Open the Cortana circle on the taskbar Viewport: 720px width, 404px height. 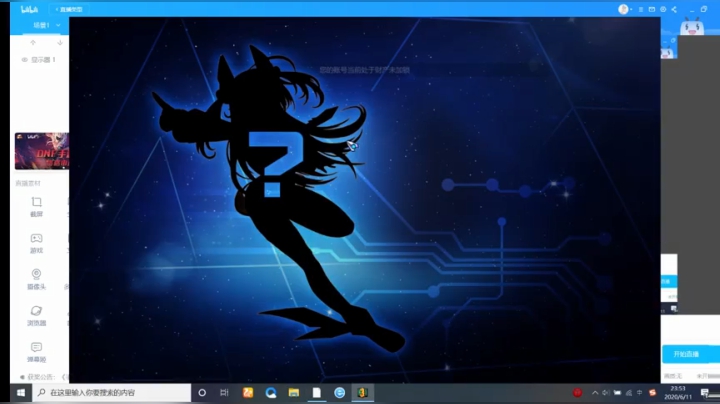(x=202, y=393)
